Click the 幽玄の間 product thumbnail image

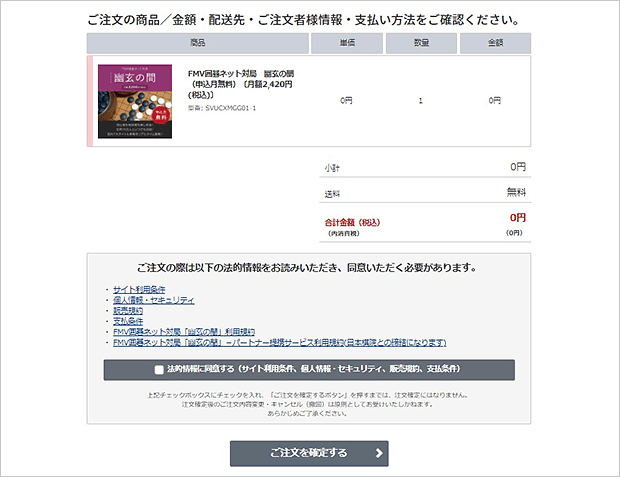tap(135, 101)
